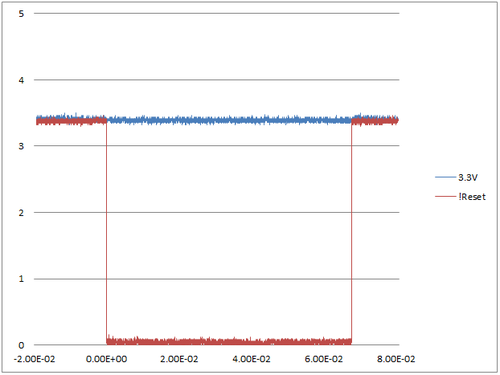Click the x-axis label 4.00E-02

click(251, 359)
